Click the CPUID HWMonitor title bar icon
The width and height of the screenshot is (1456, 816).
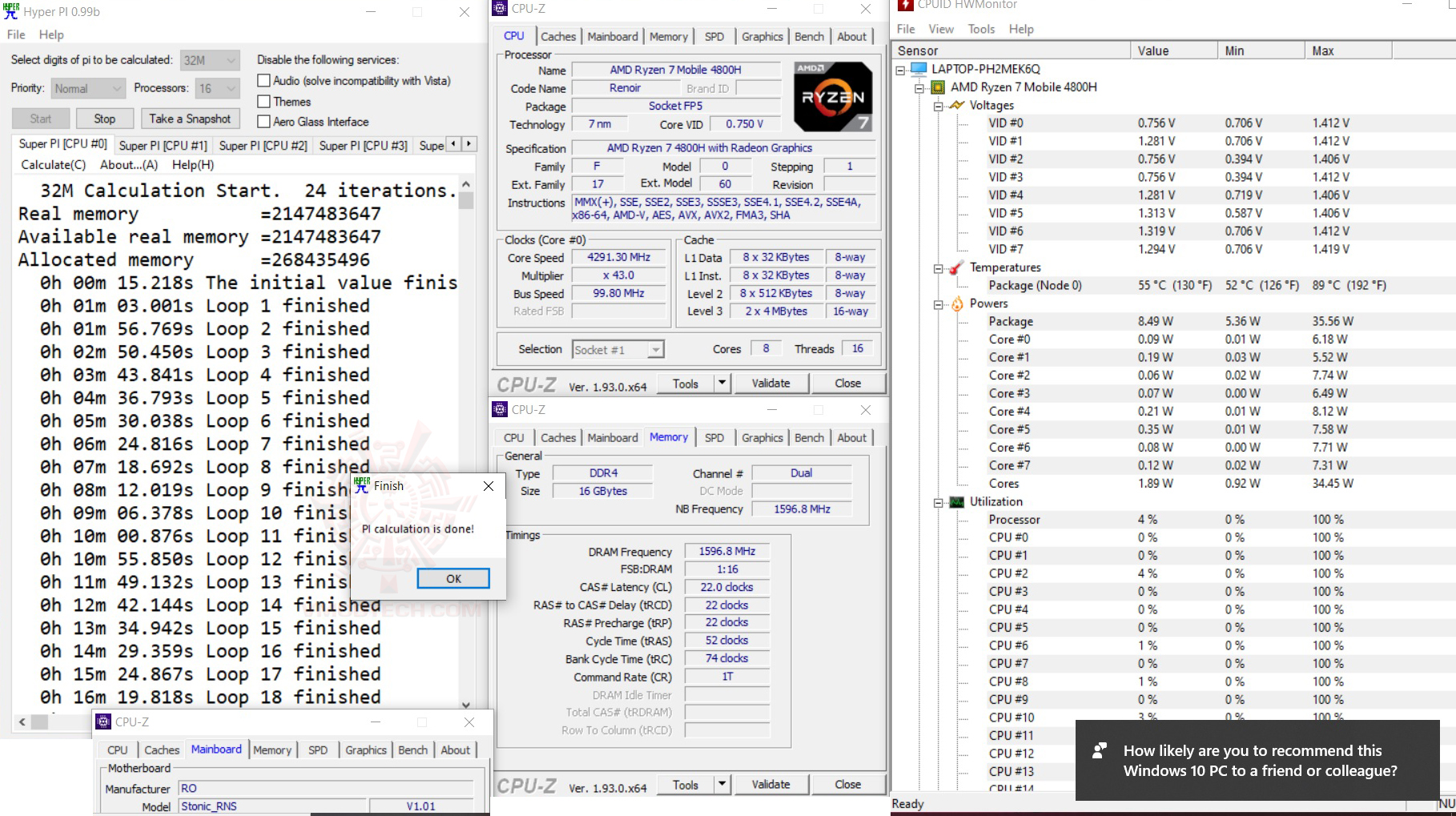905,5
